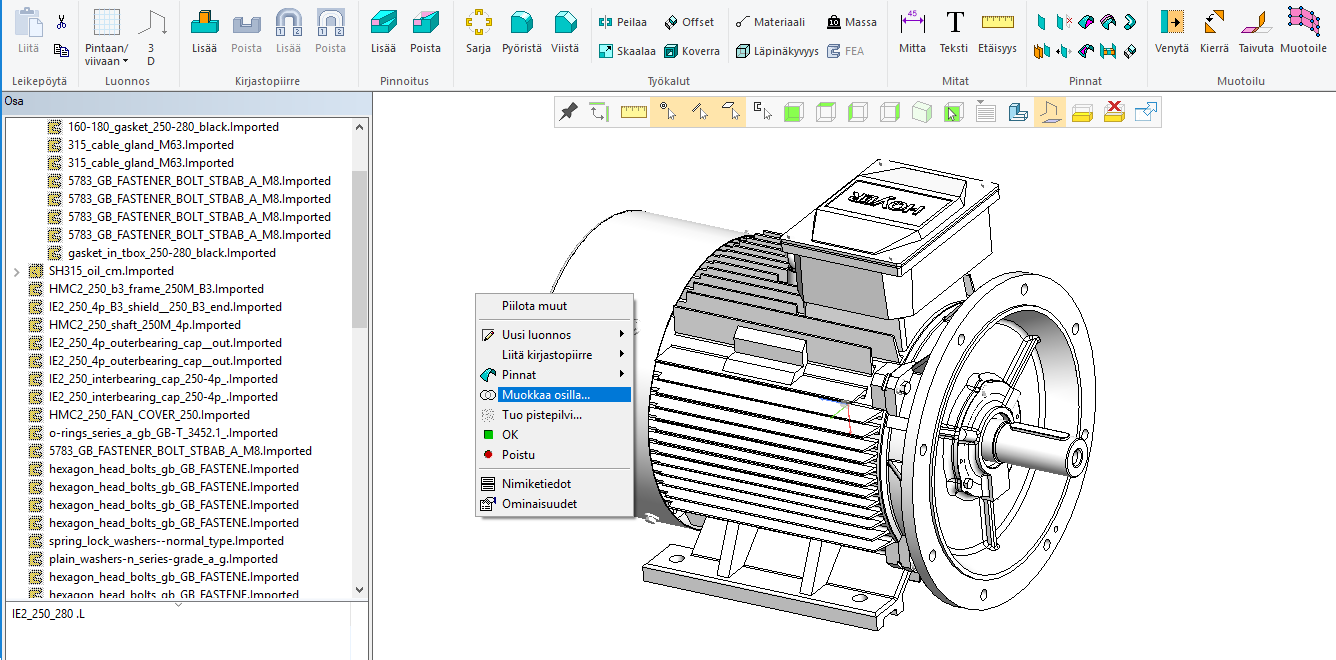Click the Taivuta bend tool
Image resolution: width=1336 pixels, height=660 pixels.
[1256, 31]
